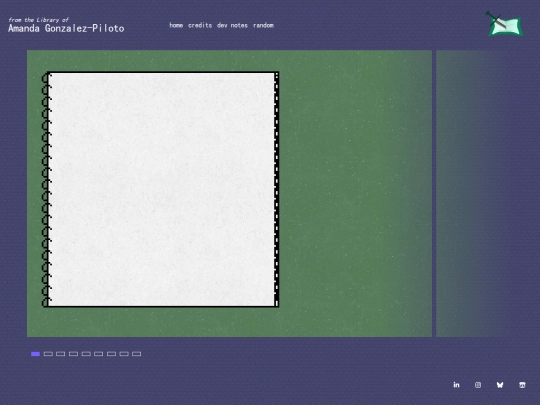Click the Amanda Gonzalez-Piloto site title
Viewport: 540px width, 405px height.
66,28
